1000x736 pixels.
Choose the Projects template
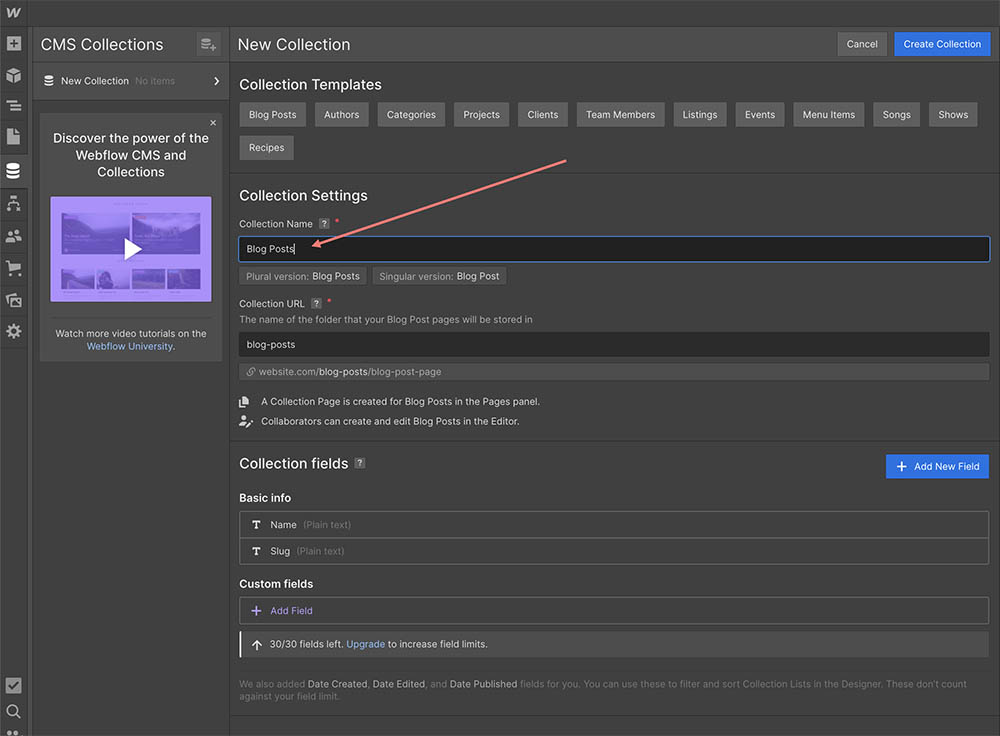click(x=482, y=115)
